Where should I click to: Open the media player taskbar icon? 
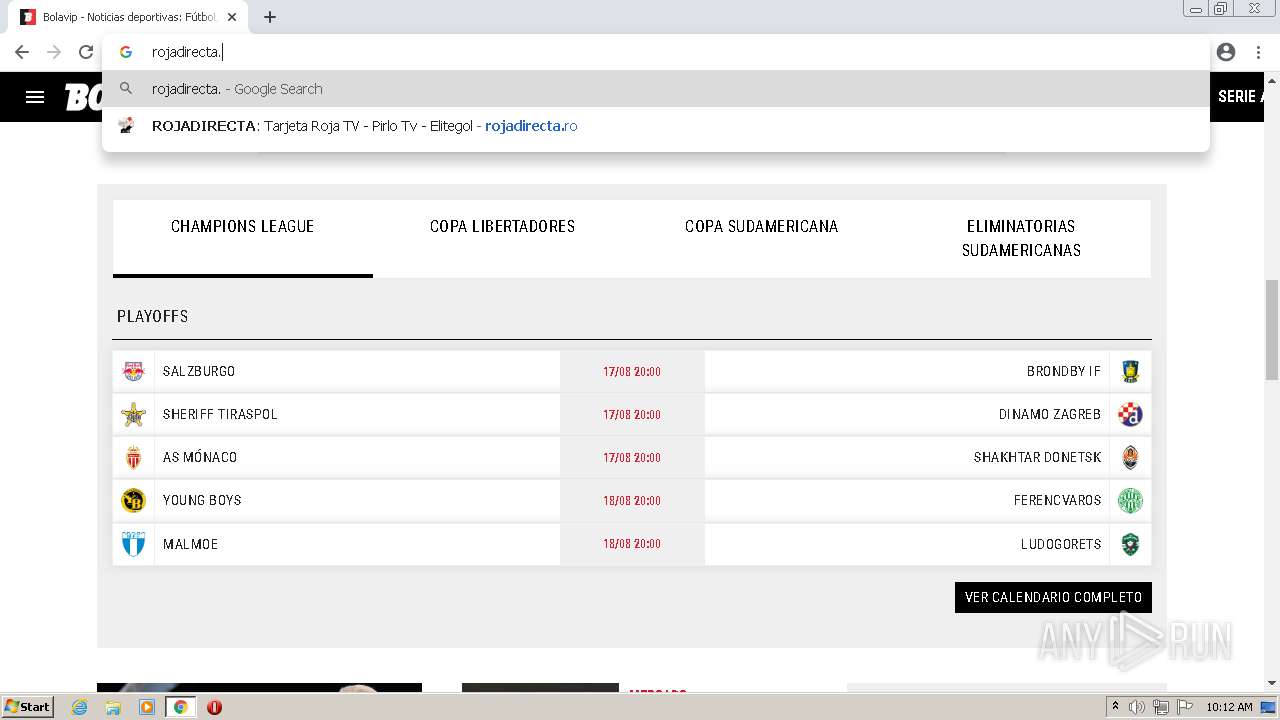pos(147,707)
